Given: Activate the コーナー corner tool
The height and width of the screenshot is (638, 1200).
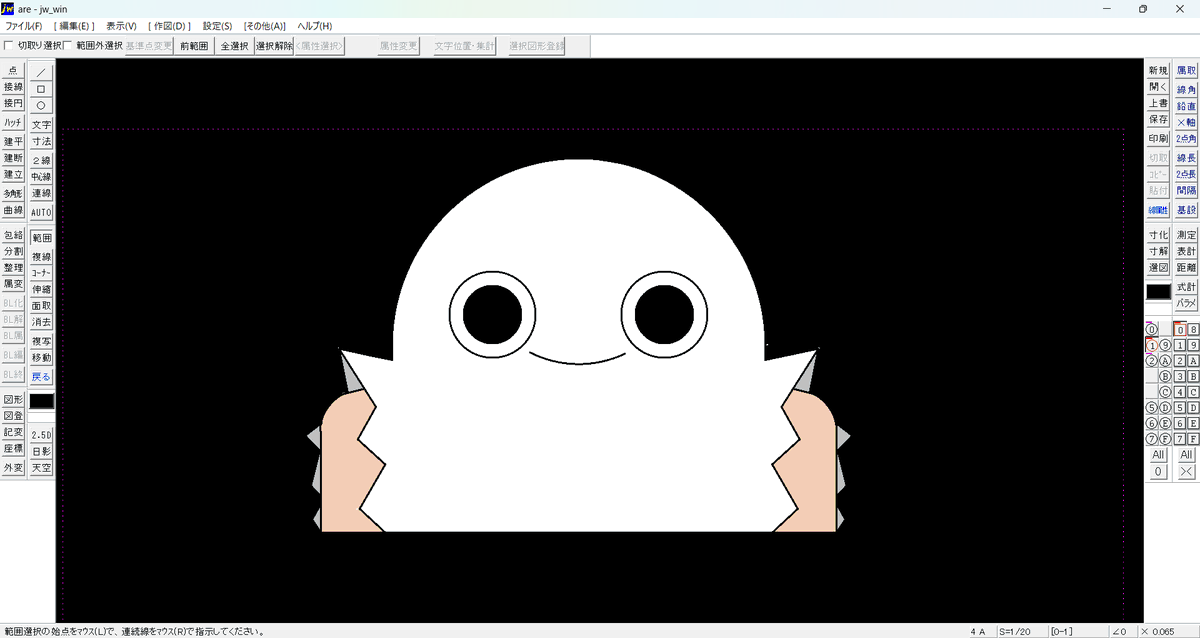Looking at the screenshot, I should tap(41, 273).
